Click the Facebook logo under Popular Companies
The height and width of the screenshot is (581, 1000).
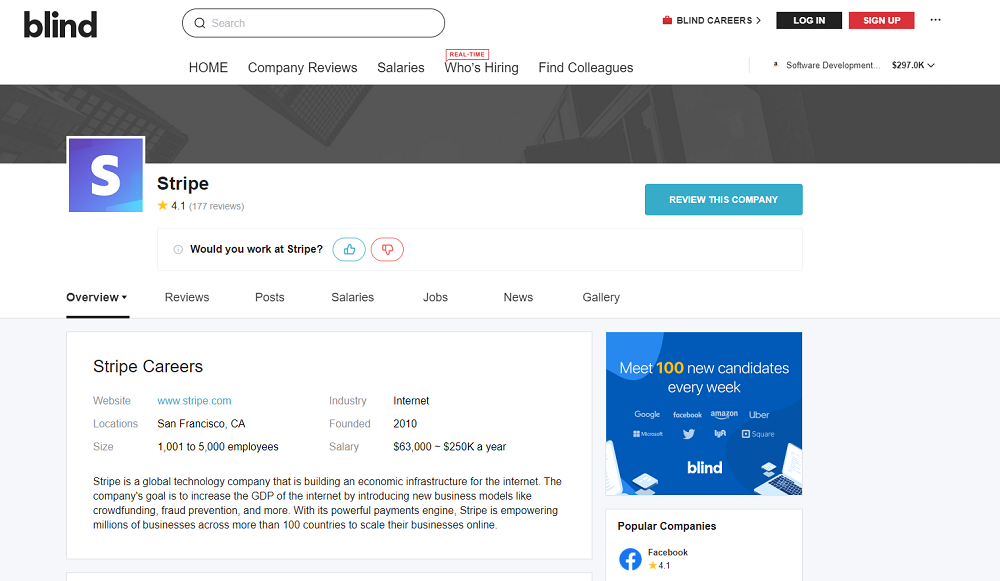(x=630, y=559)
